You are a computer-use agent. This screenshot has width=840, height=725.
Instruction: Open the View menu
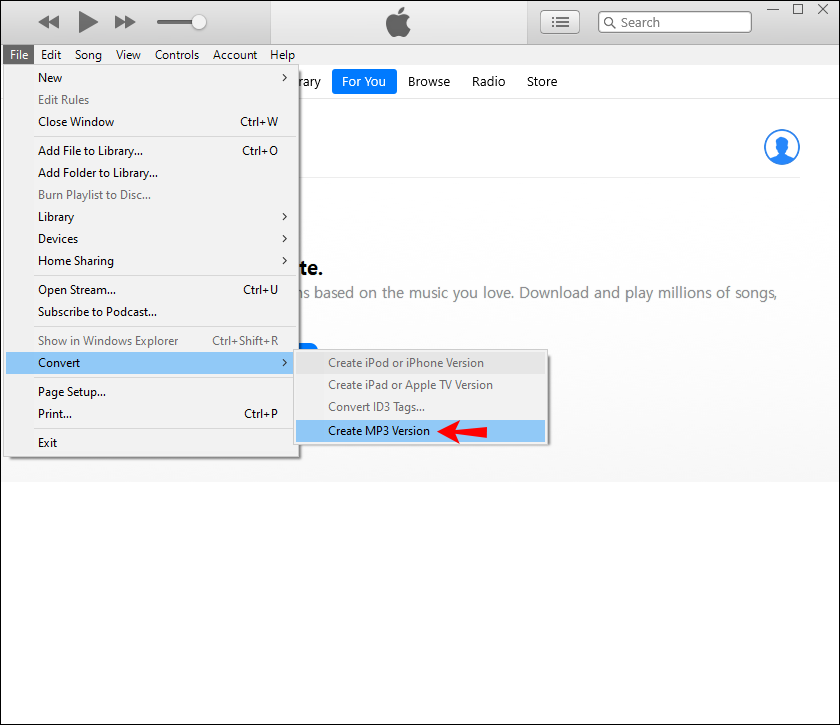point(128,55)
